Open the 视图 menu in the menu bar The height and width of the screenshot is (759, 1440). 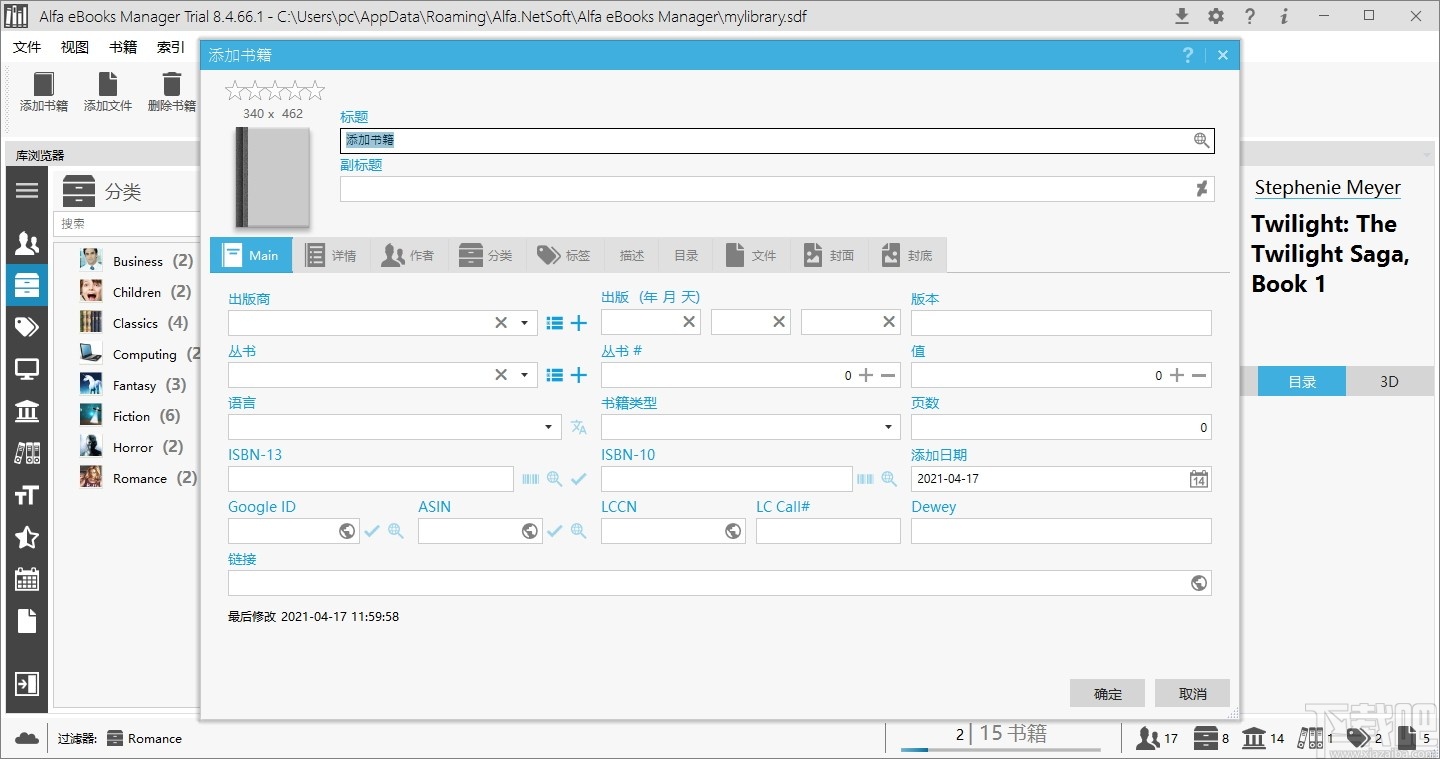pyautogui.click(x=73, y=46)
